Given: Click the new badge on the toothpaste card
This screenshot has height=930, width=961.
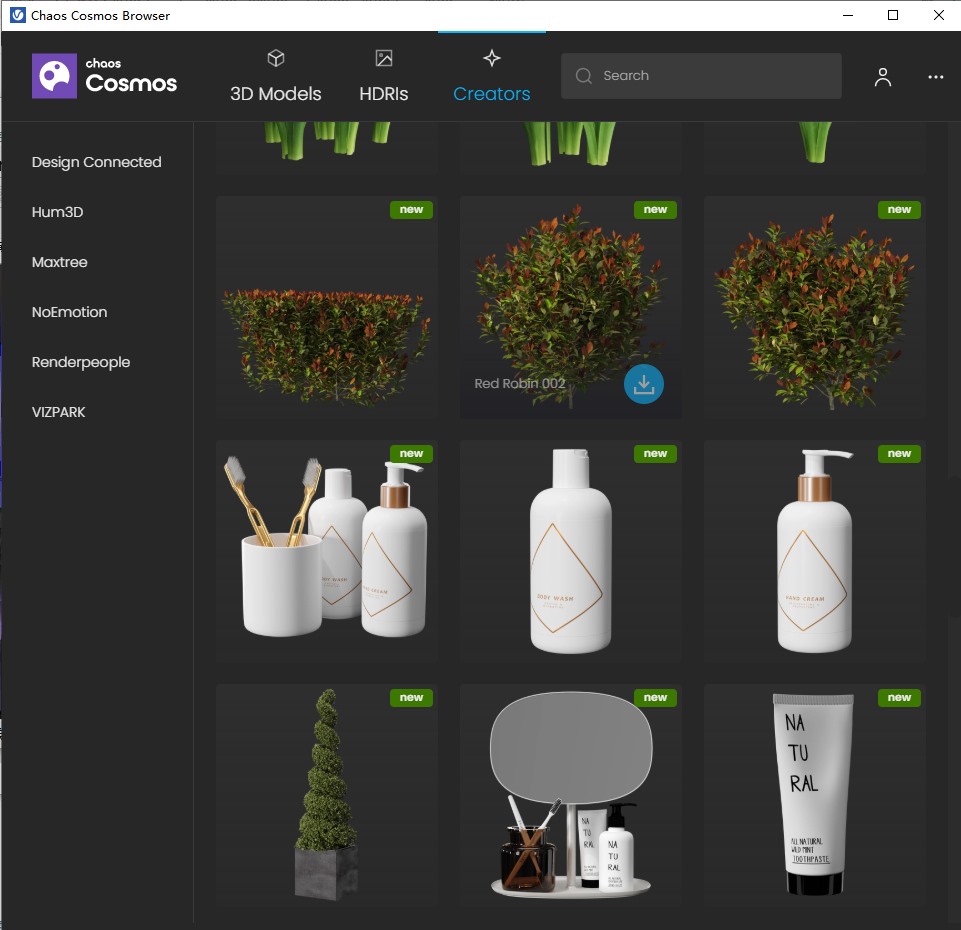Looking at the screenshot, I should [899, 698].
